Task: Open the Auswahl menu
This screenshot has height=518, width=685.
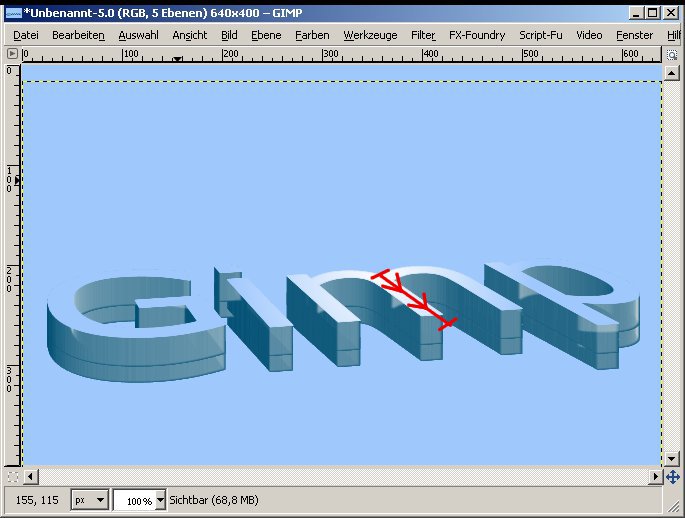Action: point(138,35)
